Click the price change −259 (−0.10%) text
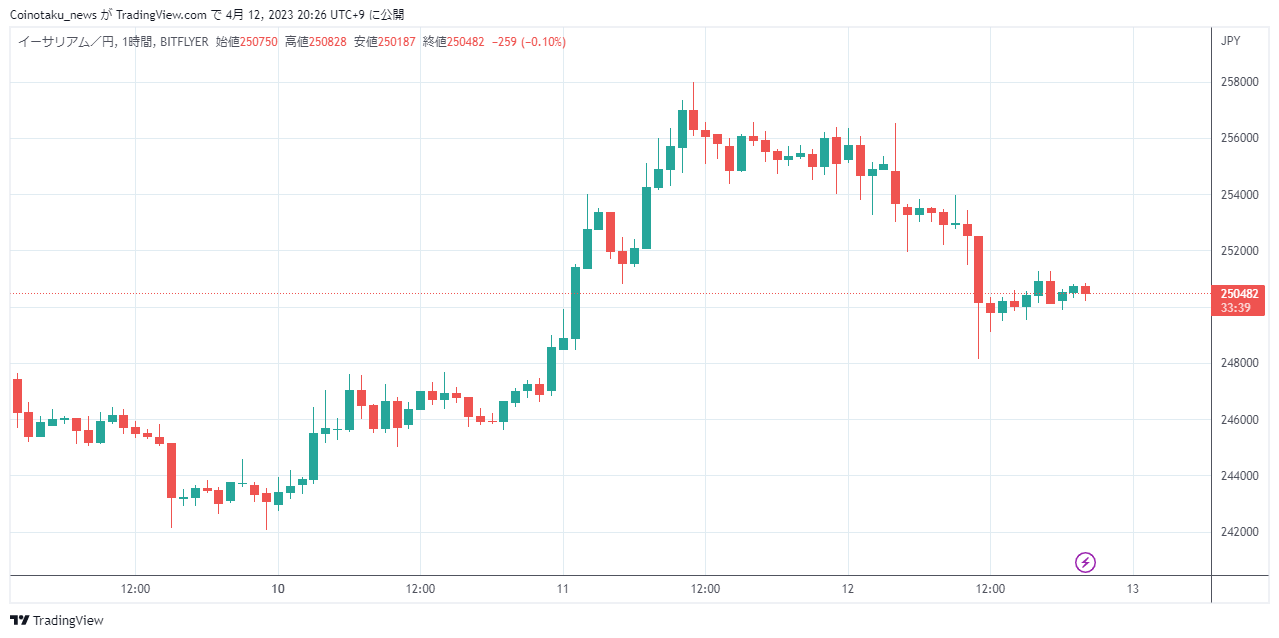The width and height of the screenshot is (1279, 638). [x=529, y=42]
